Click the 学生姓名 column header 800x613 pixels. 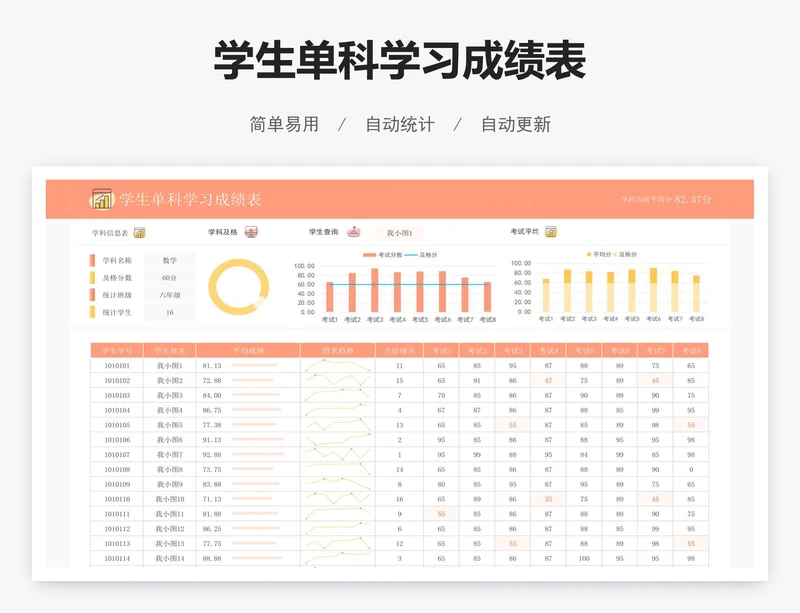[169, 350]
